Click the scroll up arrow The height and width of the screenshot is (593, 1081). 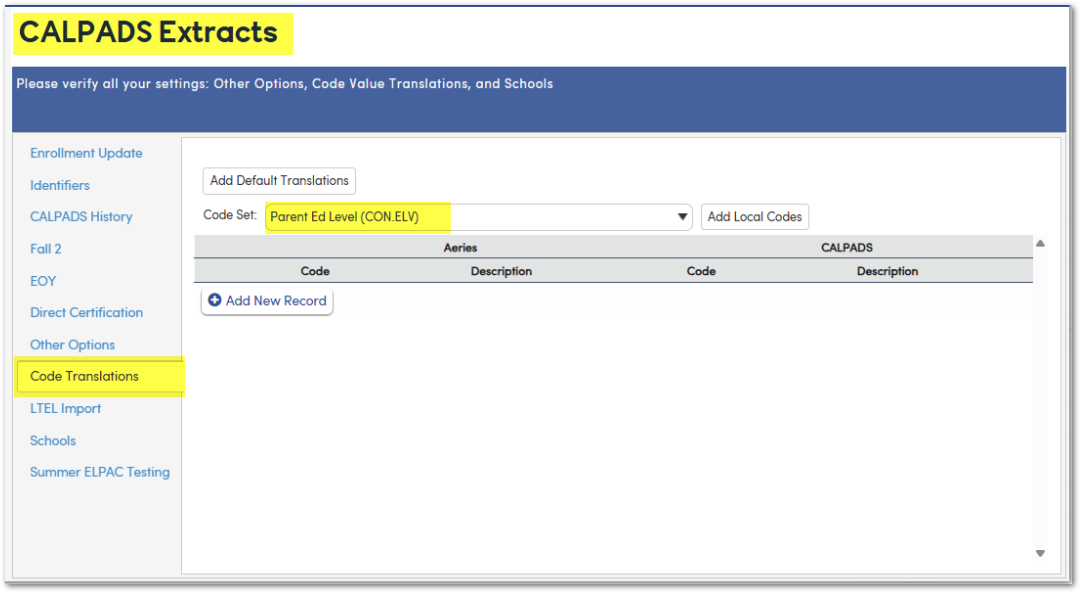click(1040, 243)
